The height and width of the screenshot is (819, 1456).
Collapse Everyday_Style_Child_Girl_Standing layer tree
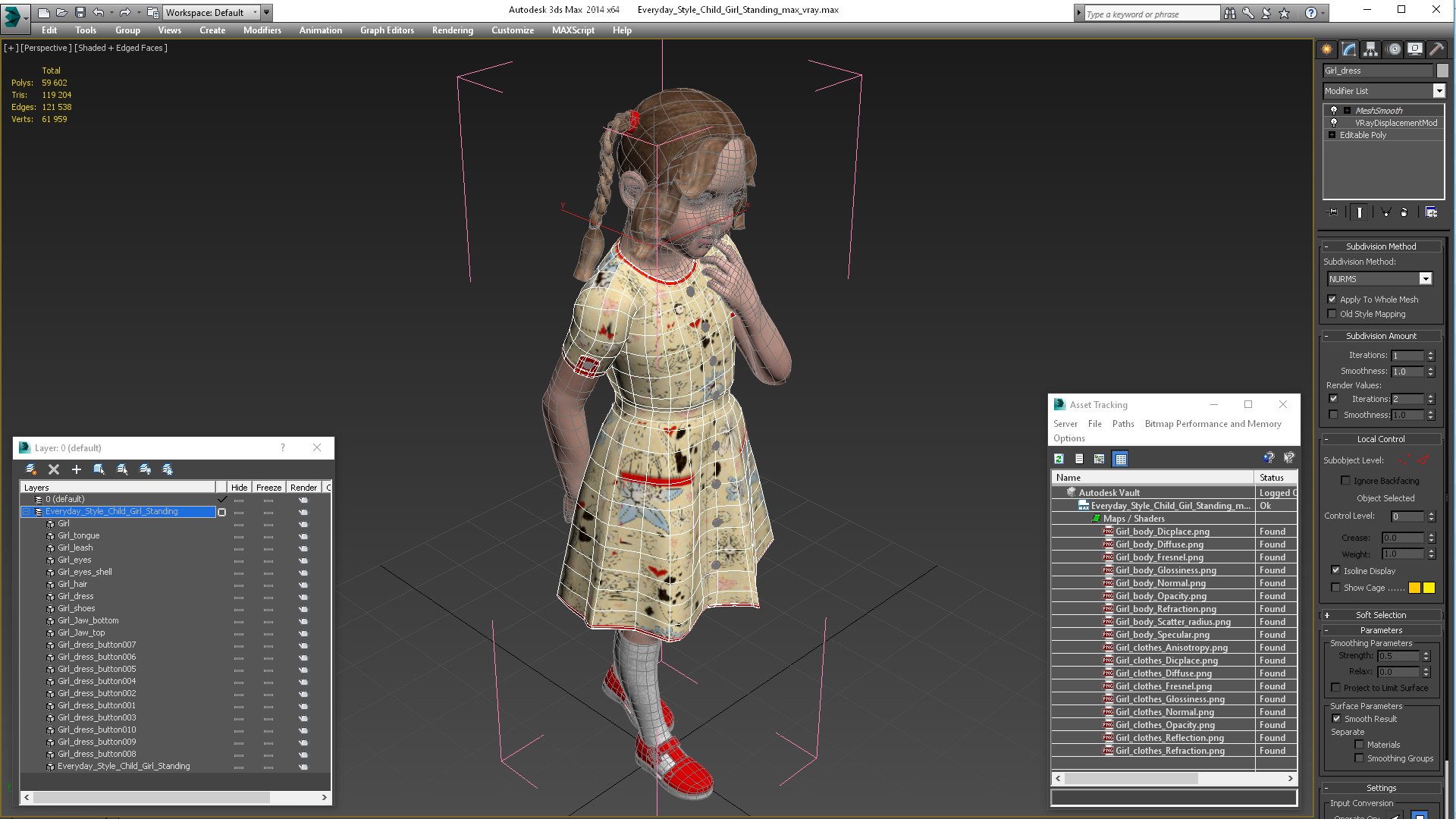tap(27, 512)
